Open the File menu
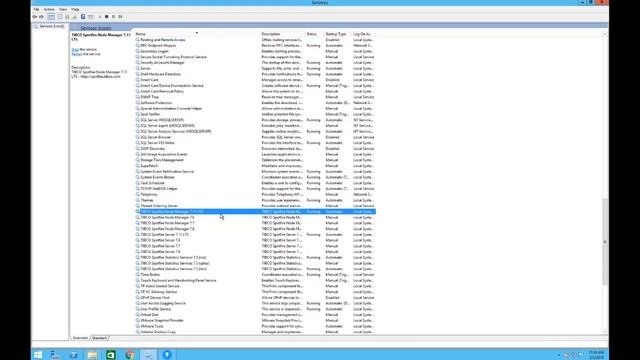The width and height of the screenshot is (640, 360). (x=36, y=9)
